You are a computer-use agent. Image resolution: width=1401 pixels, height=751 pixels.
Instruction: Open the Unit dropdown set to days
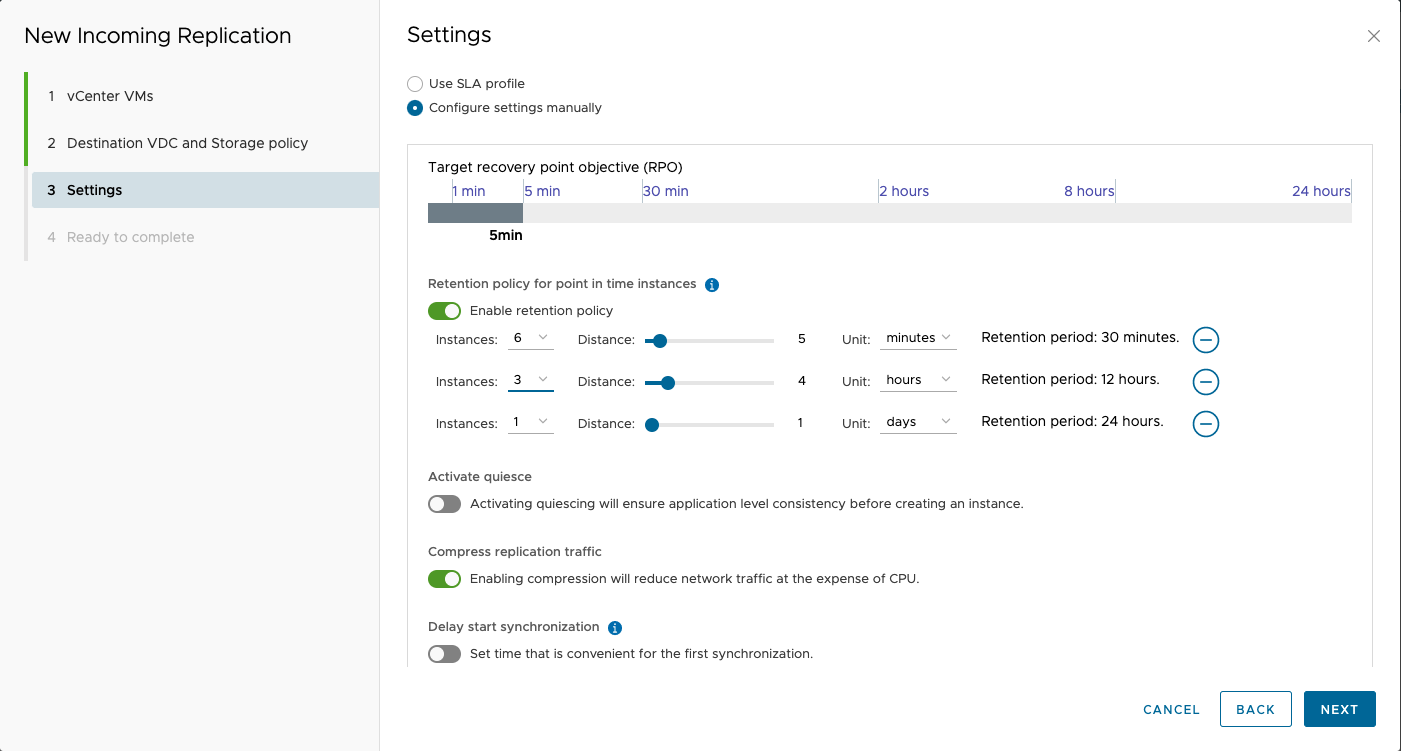919,422
